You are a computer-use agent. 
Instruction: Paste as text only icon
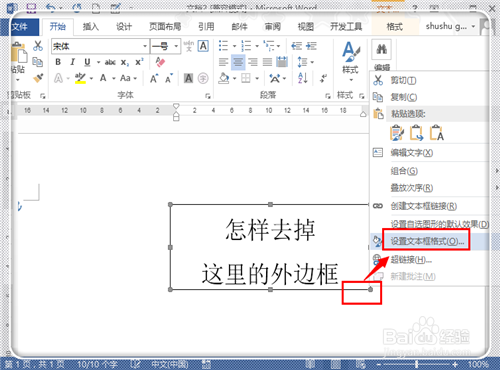(436, 132)
